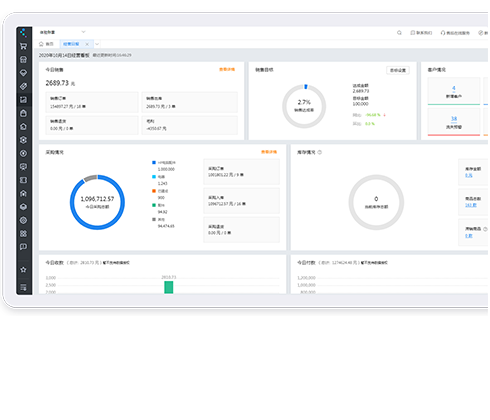The width and height of the screenshot is (490, 420).
Task: Click gray legend swatch 94,474.65
Action: pyautogui.click(x=154, y=219)
